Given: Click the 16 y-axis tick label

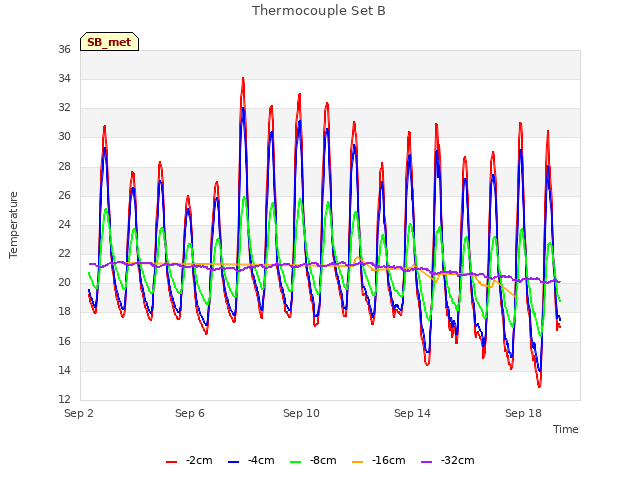Looking at the screenshot, I should (x=64, y=341).
